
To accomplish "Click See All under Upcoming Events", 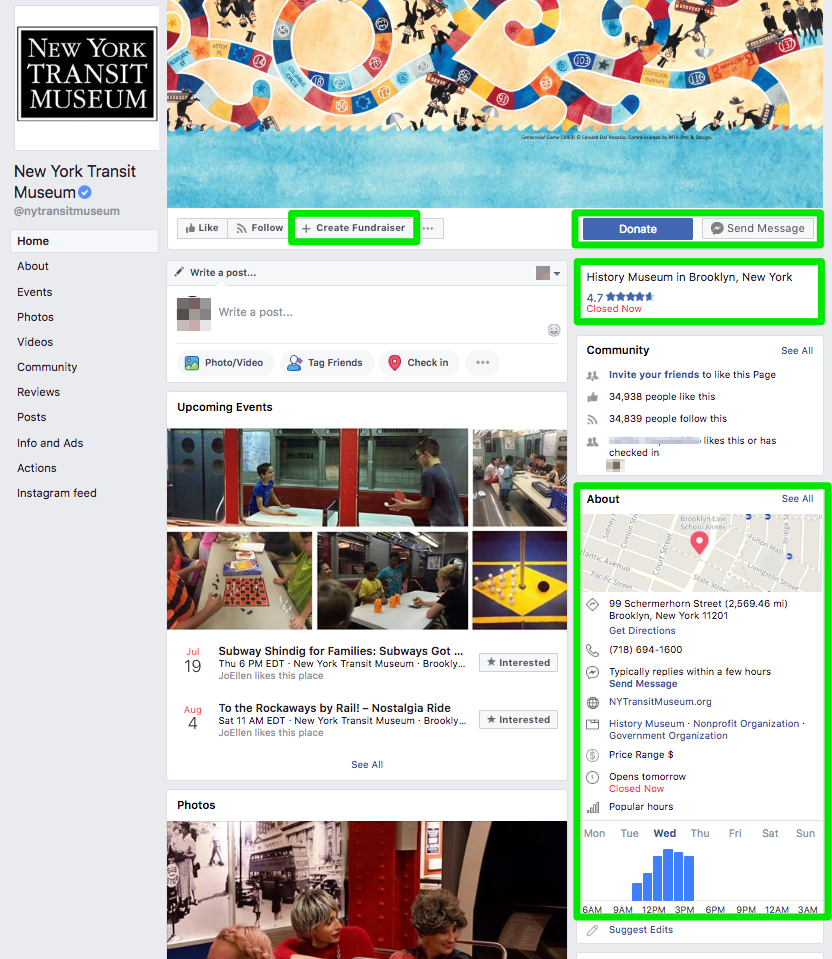I will pyautogui.click(x=367, y=765).
